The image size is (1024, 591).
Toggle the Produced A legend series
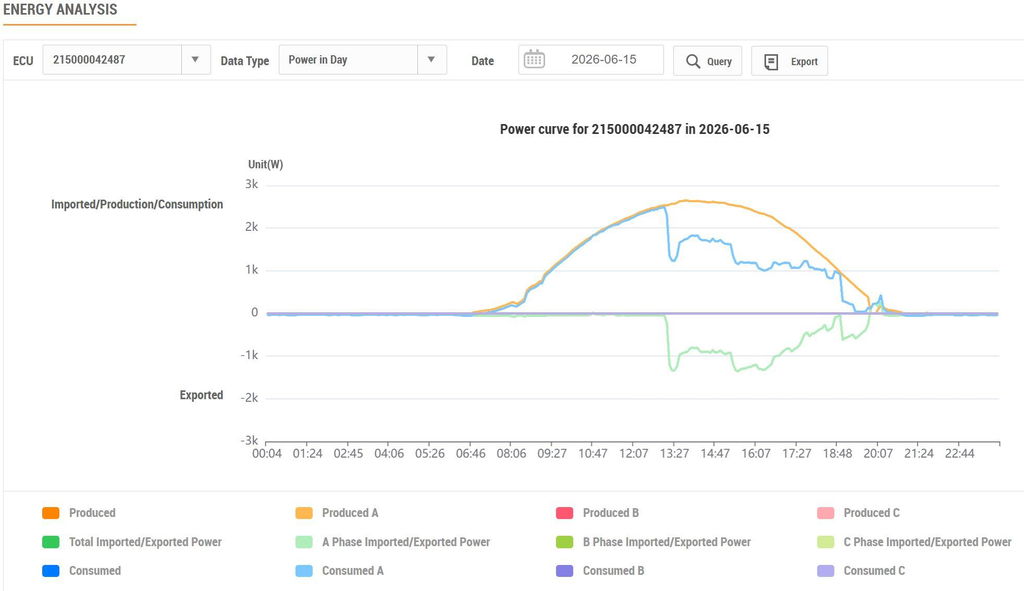337,513
